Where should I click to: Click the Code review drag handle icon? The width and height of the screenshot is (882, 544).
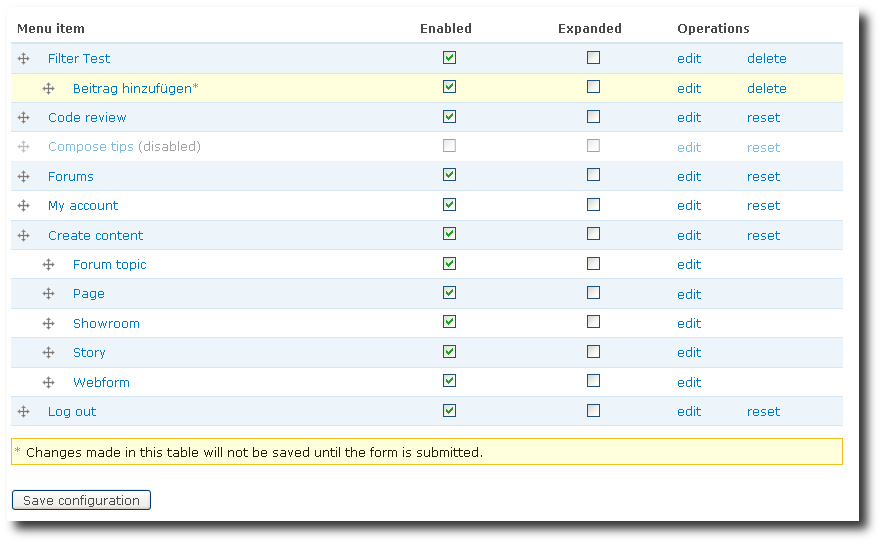point(24,118)
